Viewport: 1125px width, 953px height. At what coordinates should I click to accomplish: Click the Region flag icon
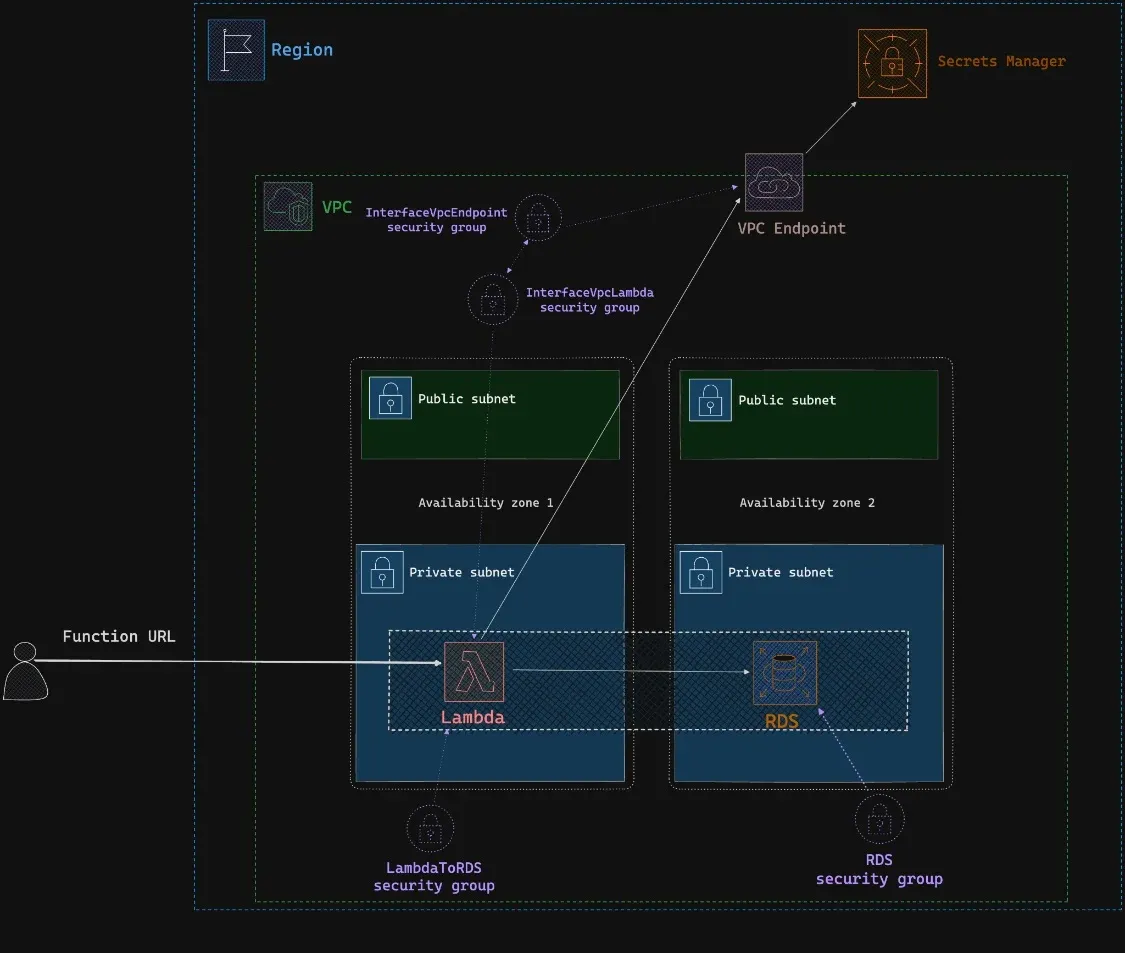pyautogui.click(x=236, y=50)
